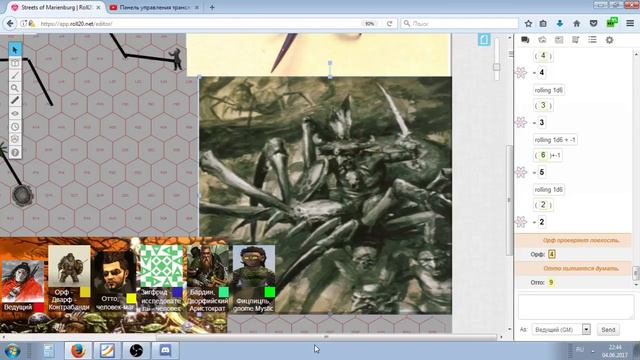Open the page toolbar blue icon
The image size is (640, 360).
pos(484,40)
